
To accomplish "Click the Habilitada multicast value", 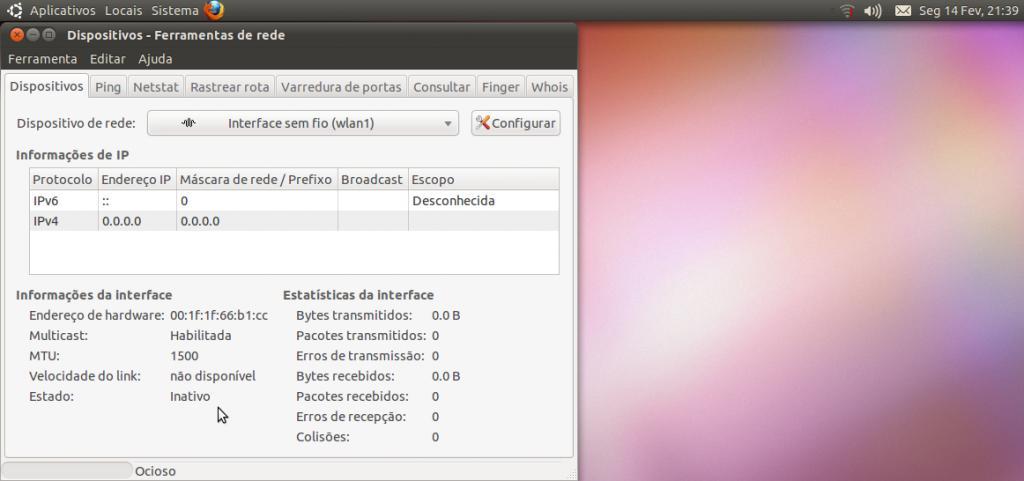I will 200,336.
